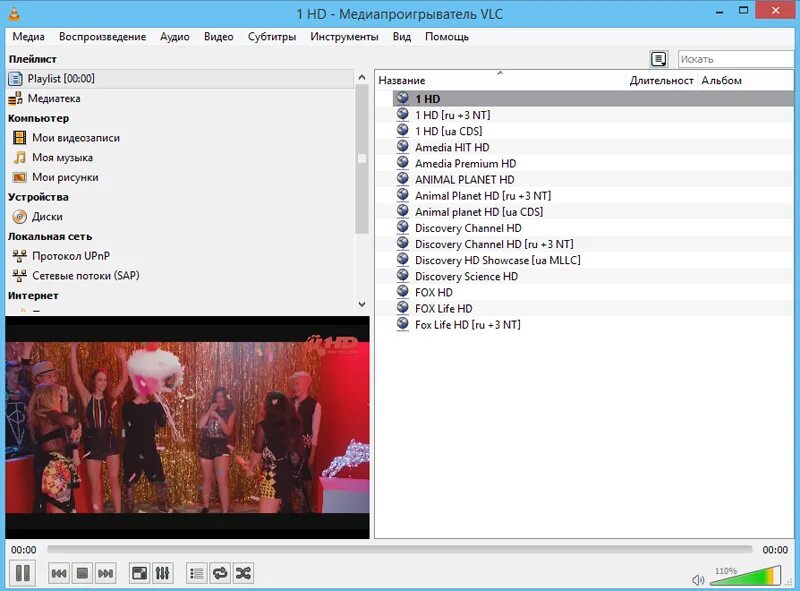800x591 pixels.
Task: Select Discovery Channel HD entry
Action: 593,228
